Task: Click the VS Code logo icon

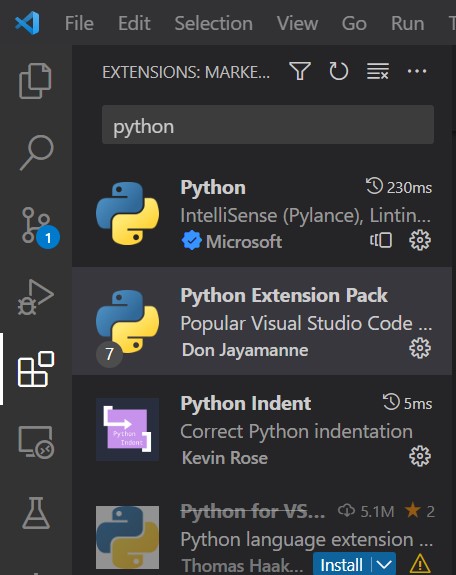Action: click(28, 23)
